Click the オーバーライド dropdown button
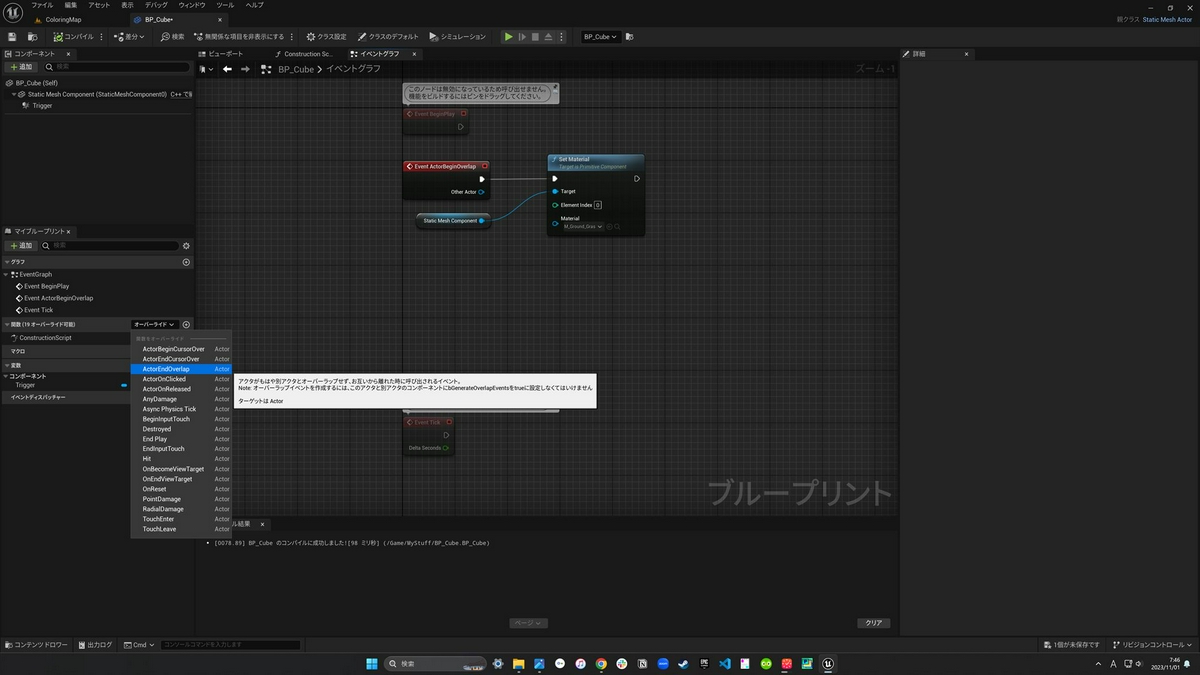 [x=155, y=324]
